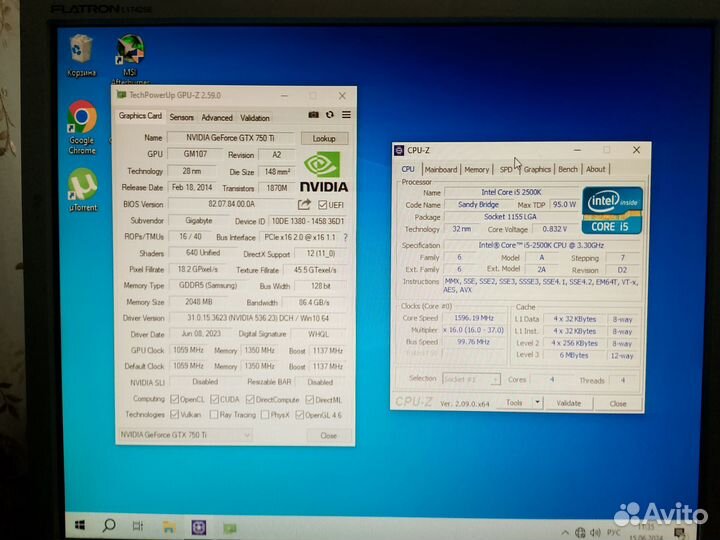Screen dimensions: 720x540
Task: Switch to the Graphics tab in CPU-Z
Action: pyautogui.click(x=537, y=169)
